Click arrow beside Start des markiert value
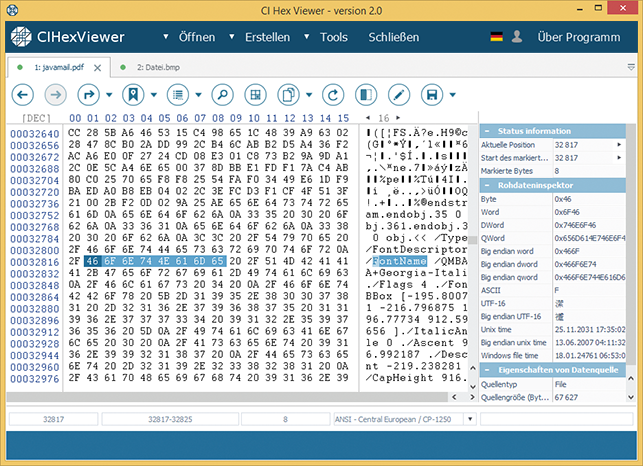Image resolution: width=643 pixels, height=466 pixels. (x=619, y=158)
